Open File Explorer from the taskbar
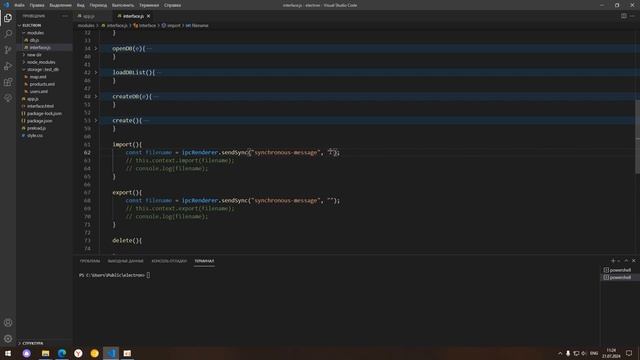Viewport: 640px width, 360px height. click(x=45, y=353)
